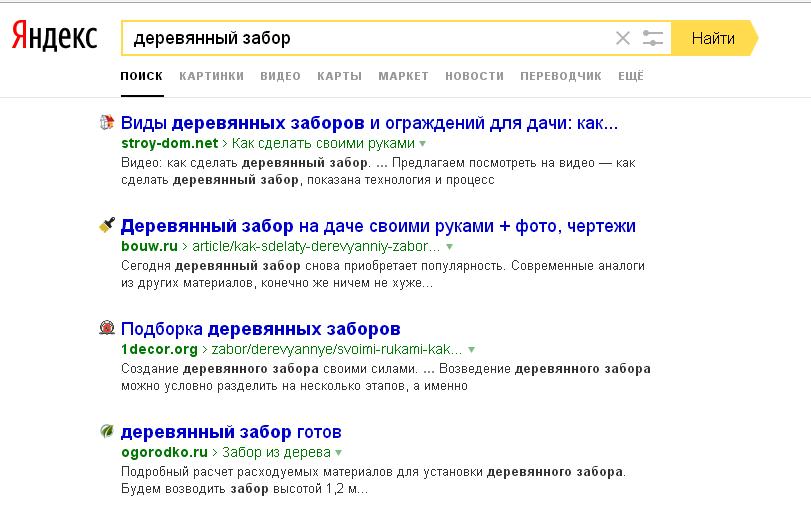Open the МАРКЕТ tab

coord(403,76)
